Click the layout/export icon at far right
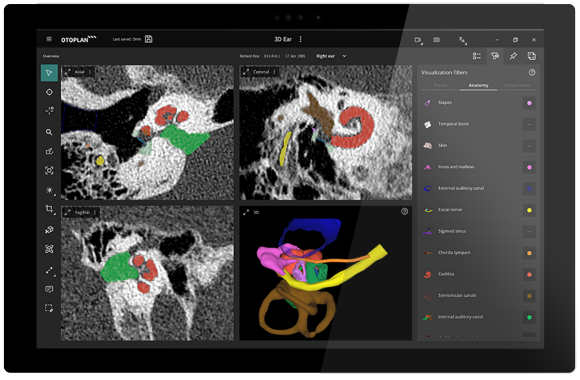The width and height of the screenshot is (580, 380). tap(532, 56)
